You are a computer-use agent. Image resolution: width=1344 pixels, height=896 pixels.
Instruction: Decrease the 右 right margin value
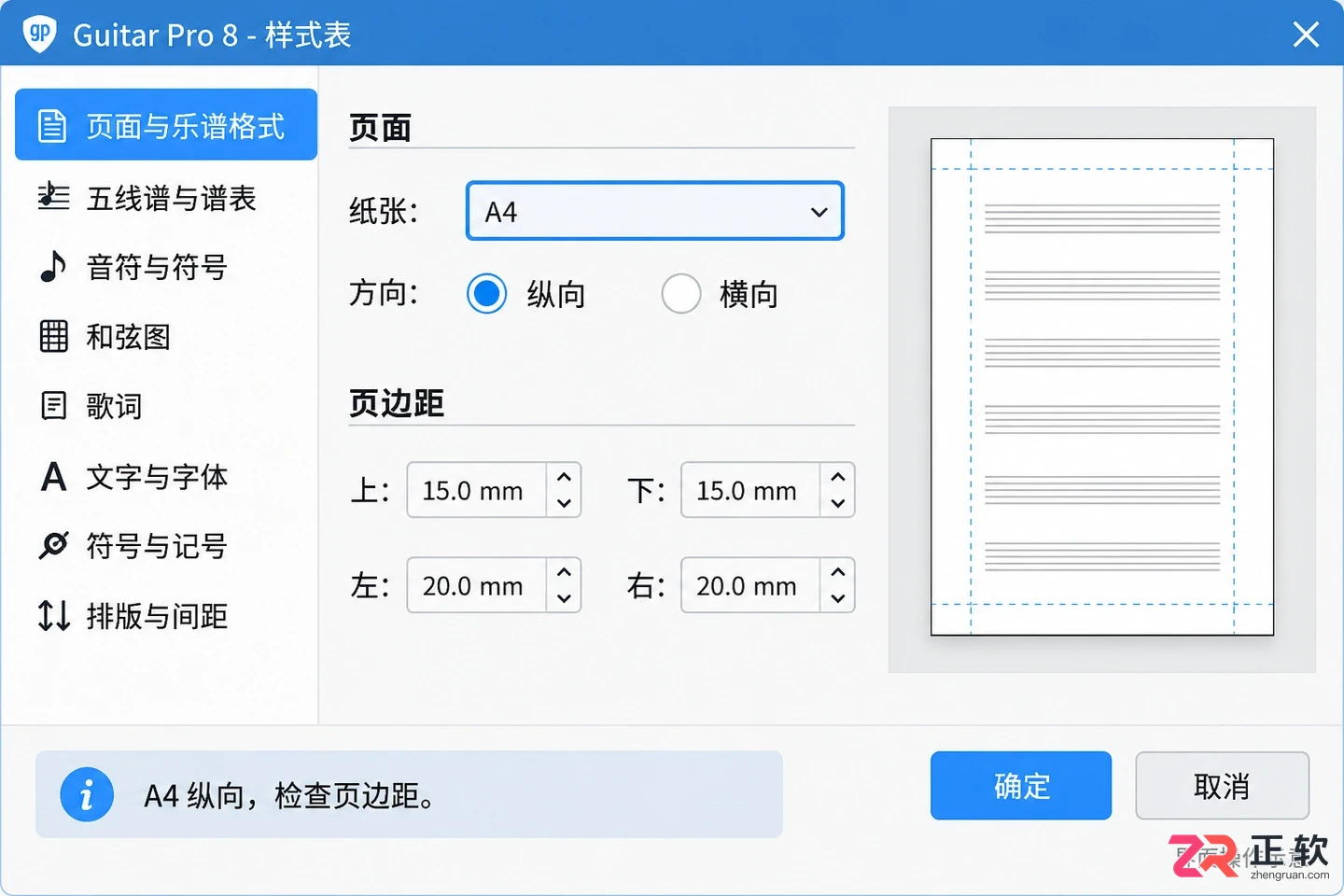[838, 598]
